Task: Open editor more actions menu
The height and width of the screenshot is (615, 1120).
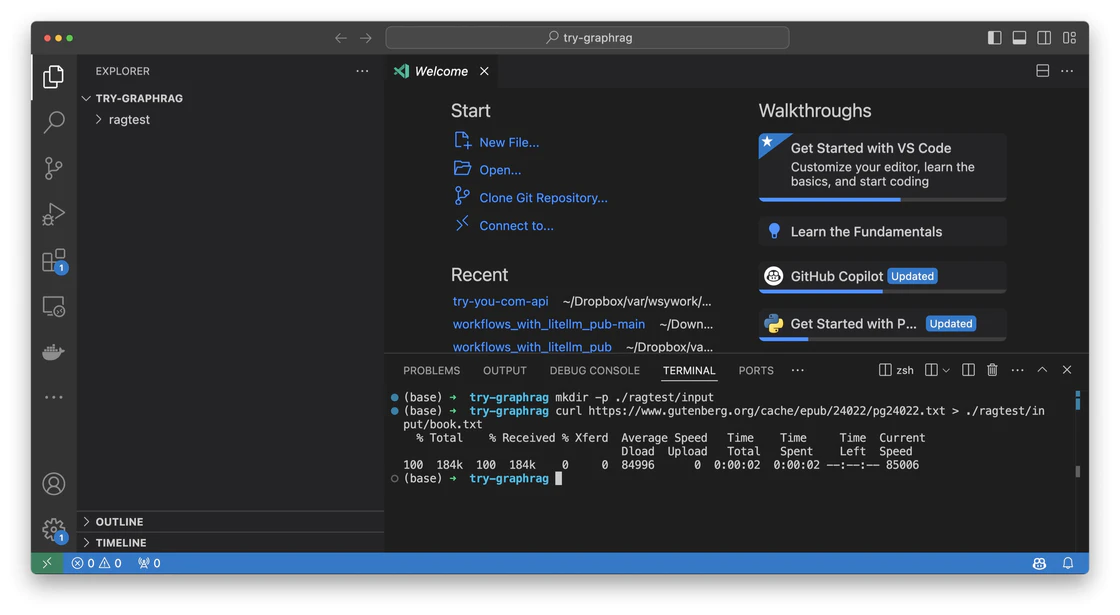Action: click(x=1067, y=71)
